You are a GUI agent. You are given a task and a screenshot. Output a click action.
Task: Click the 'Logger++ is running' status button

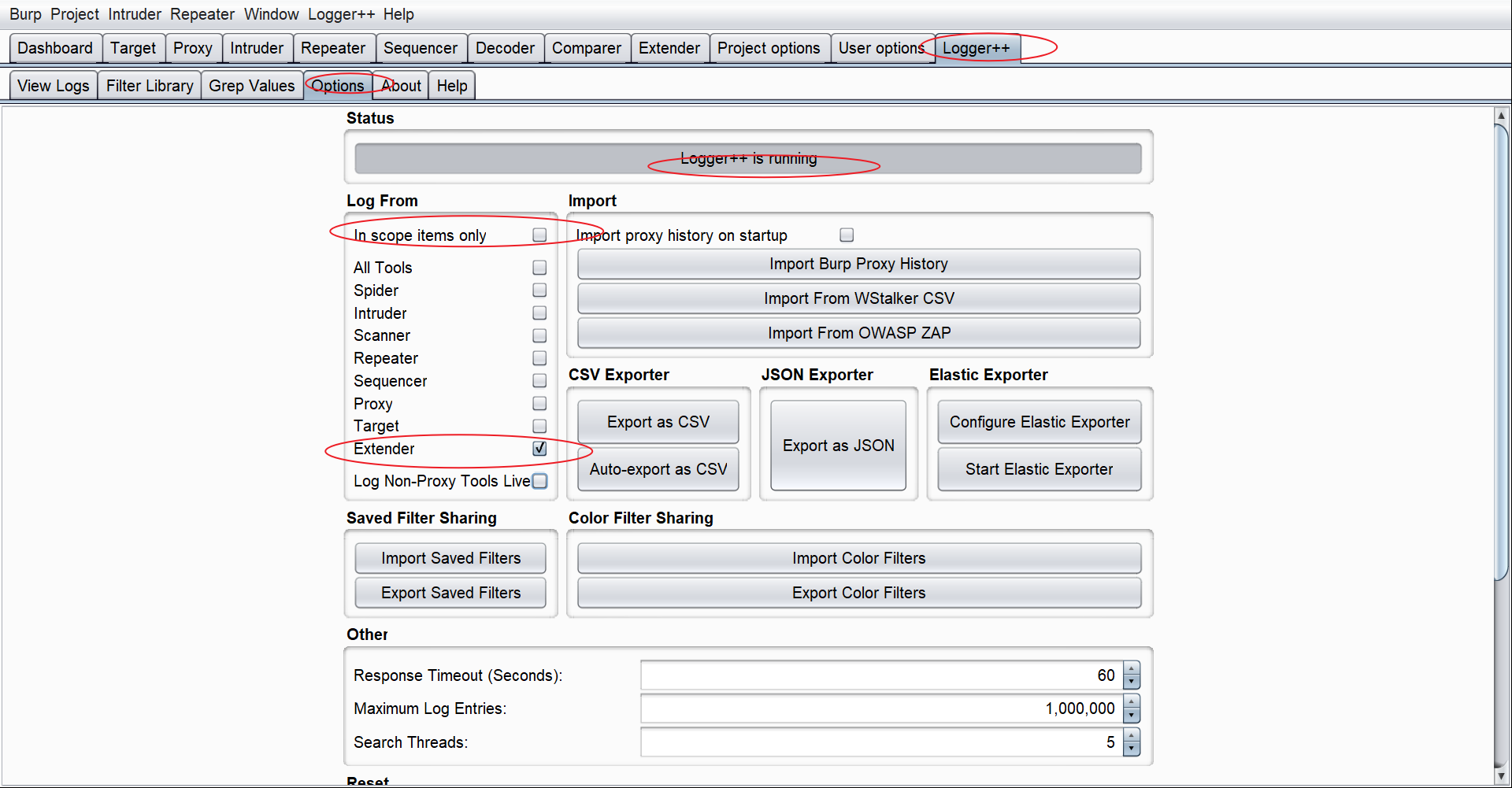pos(748,158)
